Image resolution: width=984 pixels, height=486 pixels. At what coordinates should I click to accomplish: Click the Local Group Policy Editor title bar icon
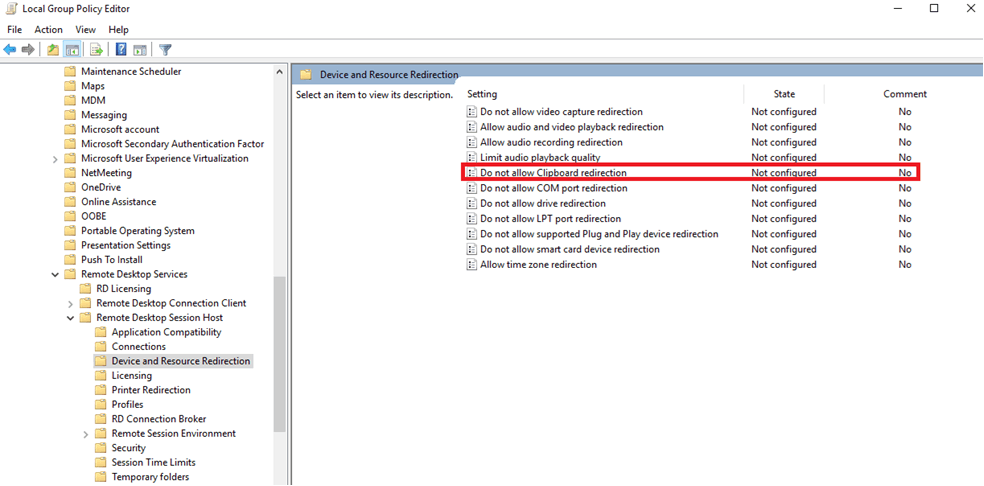click(11, 9)
